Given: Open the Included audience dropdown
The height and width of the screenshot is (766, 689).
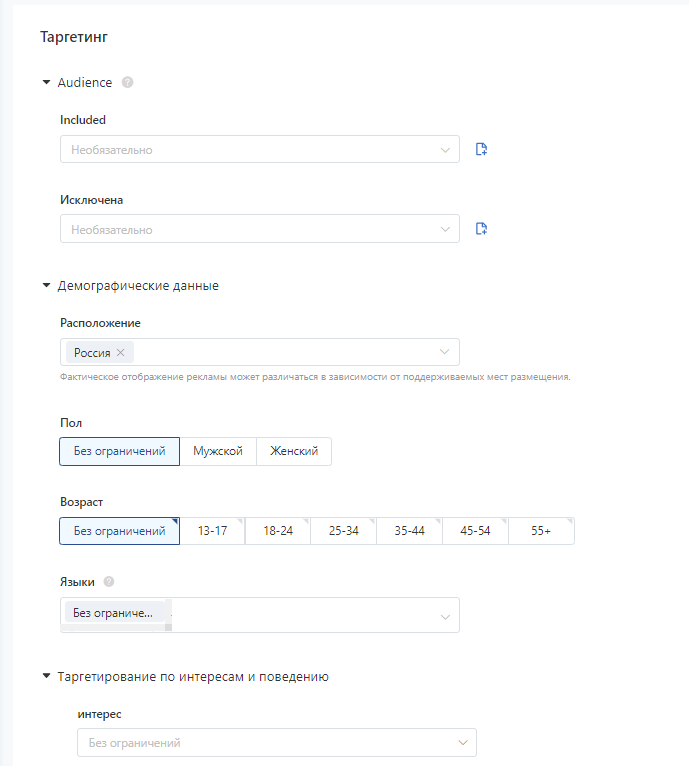Looking at the screenshot, I should [260, 149].
